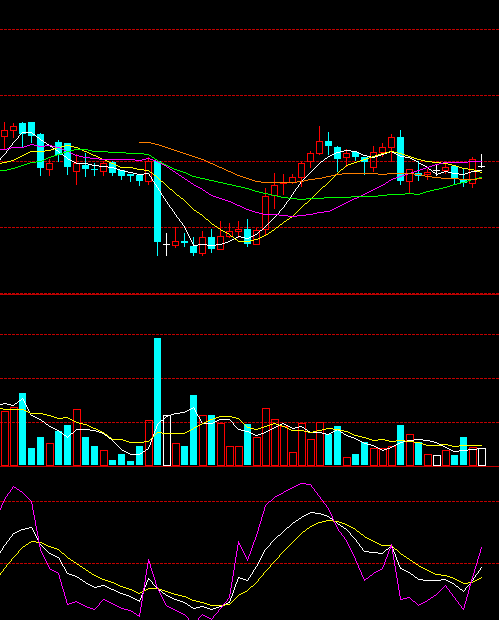The height and width of the screenshot is (620, 499).
Task: Click the highest peak of the magenta oscillator line
Action: click(304, 484)
